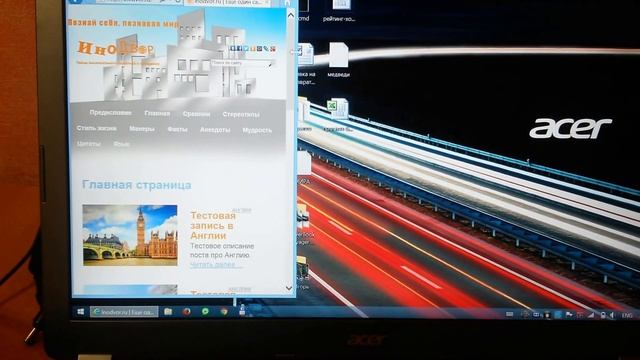Open the site's Twitter social icon

[246, 49]
